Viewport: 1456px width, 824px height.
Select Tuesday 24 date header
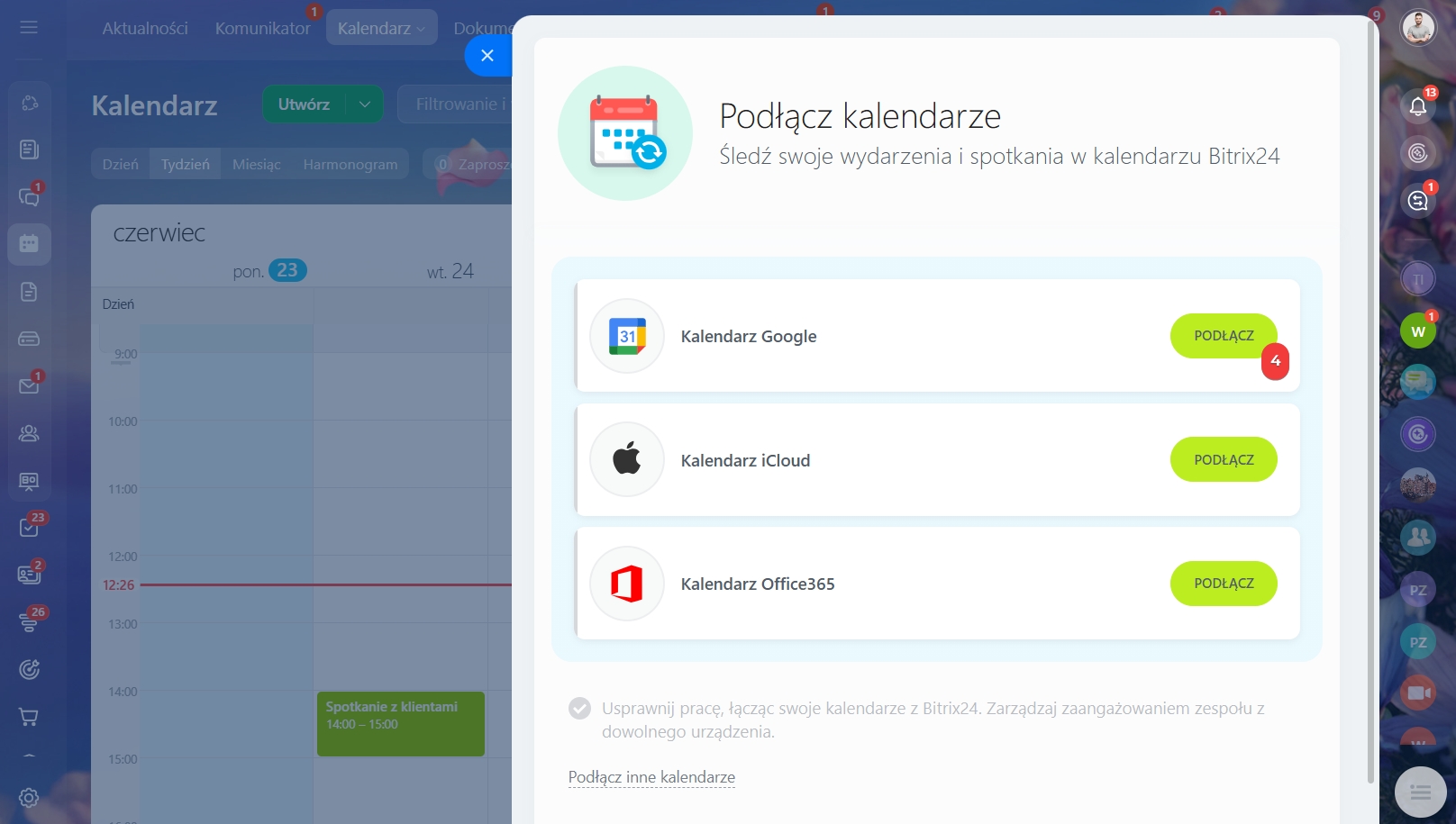tap(450, 271)
